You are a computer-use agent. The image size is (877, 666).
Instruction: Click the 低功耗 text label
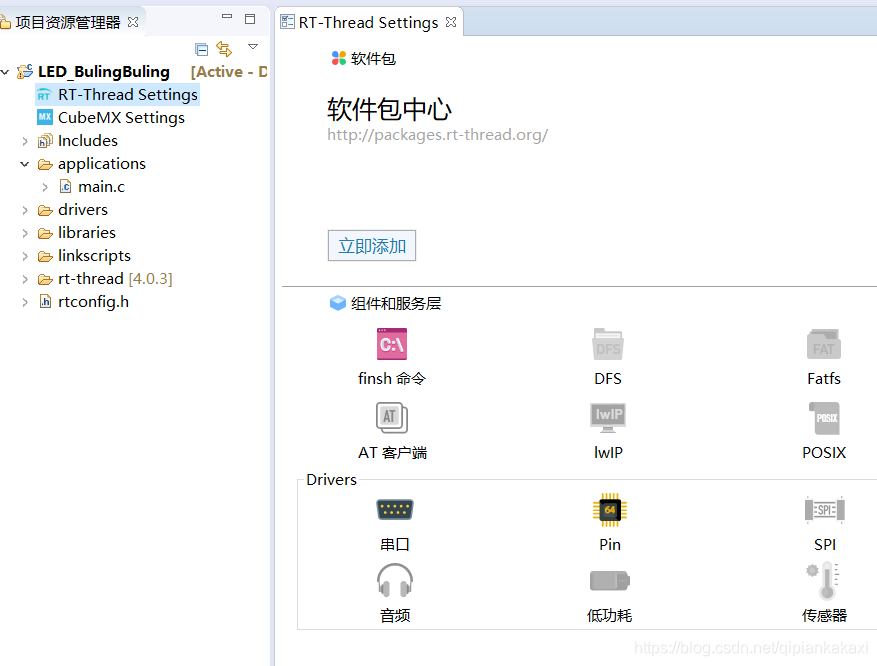click(610, 616)
